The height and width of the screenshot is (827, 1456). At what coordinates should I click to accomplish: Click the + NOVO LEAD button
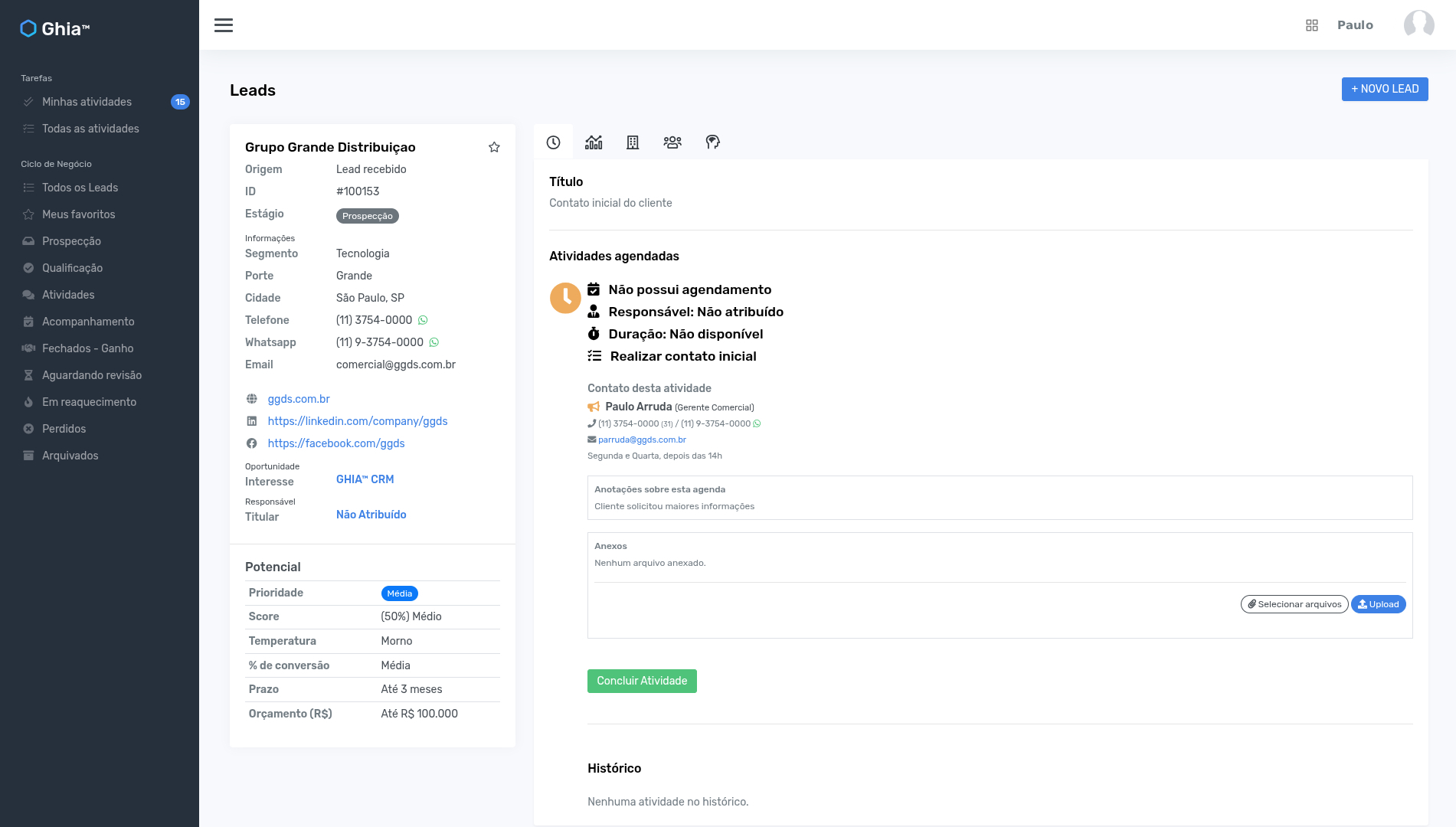[1384, 89]
